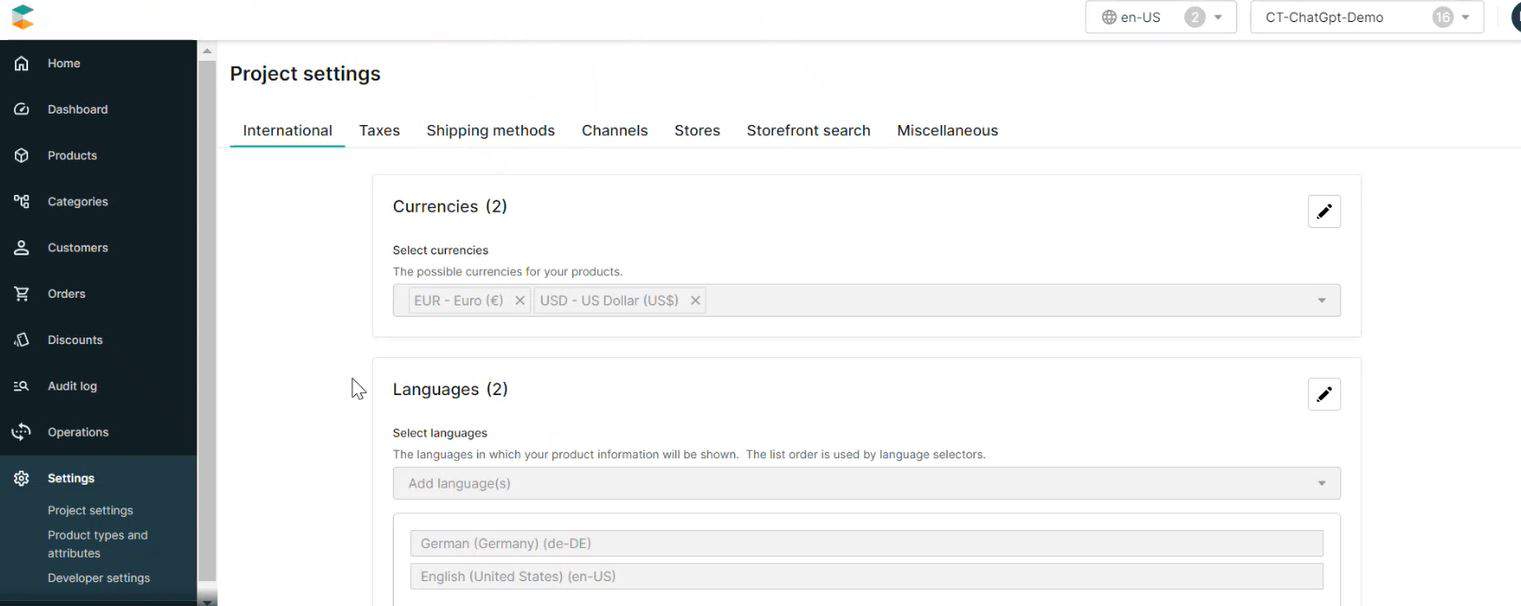Open the CT-ChatGpt-Demo project dropdown
1521x606 pixels.
point(1367,17)
